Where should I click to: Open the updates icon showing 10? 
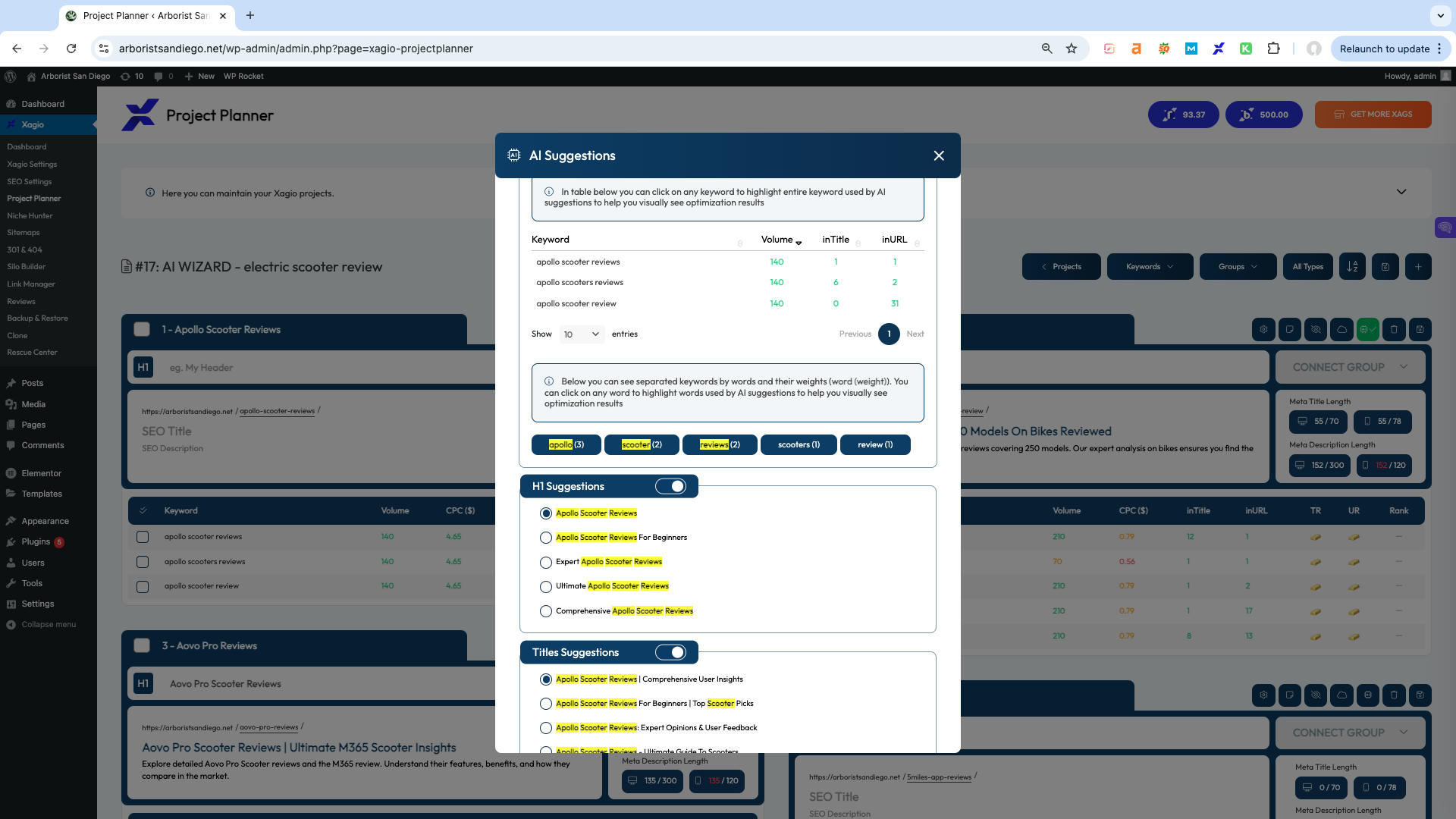(x=132, y=76)
